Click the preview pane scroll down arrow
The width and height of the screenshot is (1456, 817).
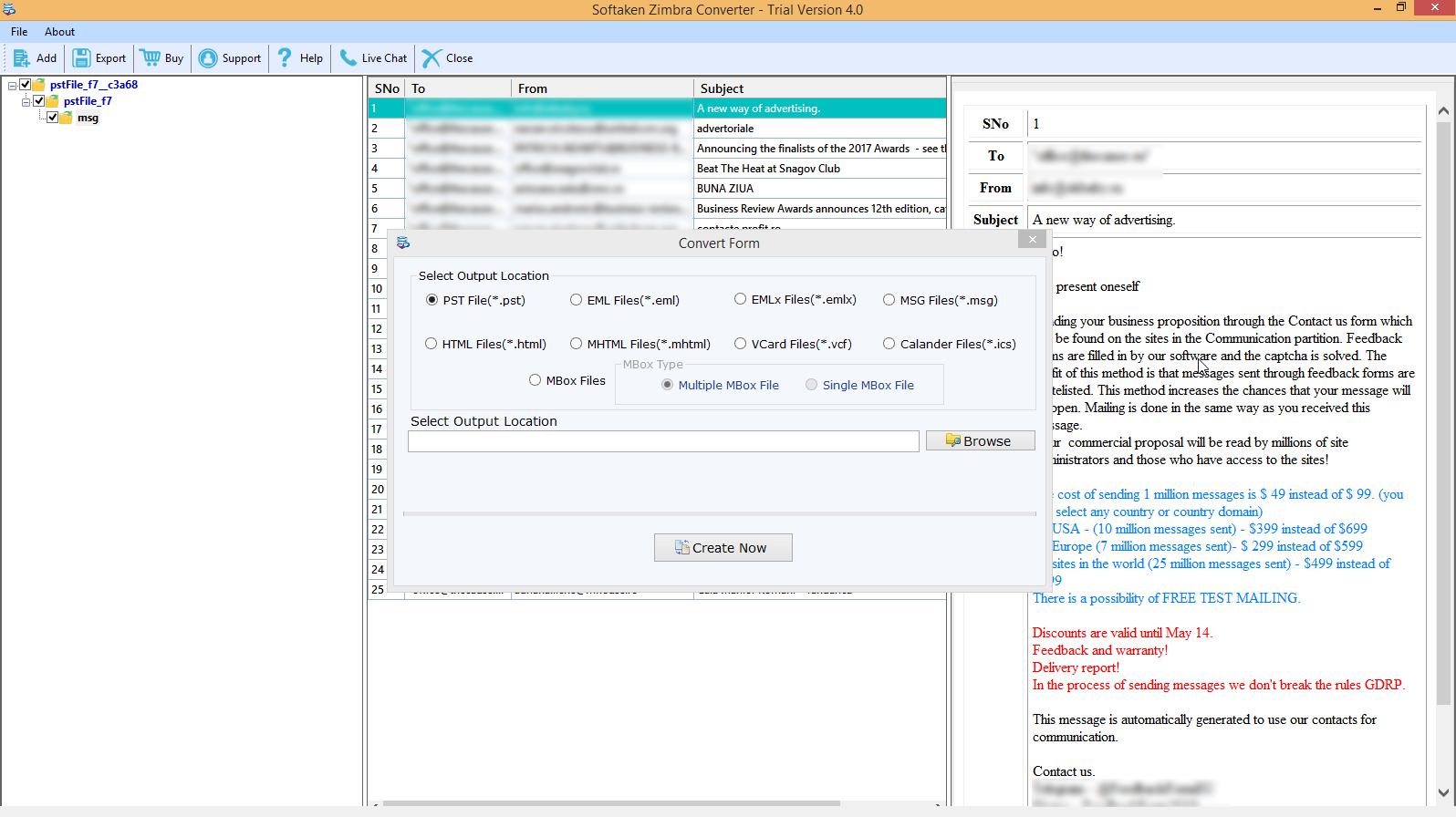click(1443, 792)
